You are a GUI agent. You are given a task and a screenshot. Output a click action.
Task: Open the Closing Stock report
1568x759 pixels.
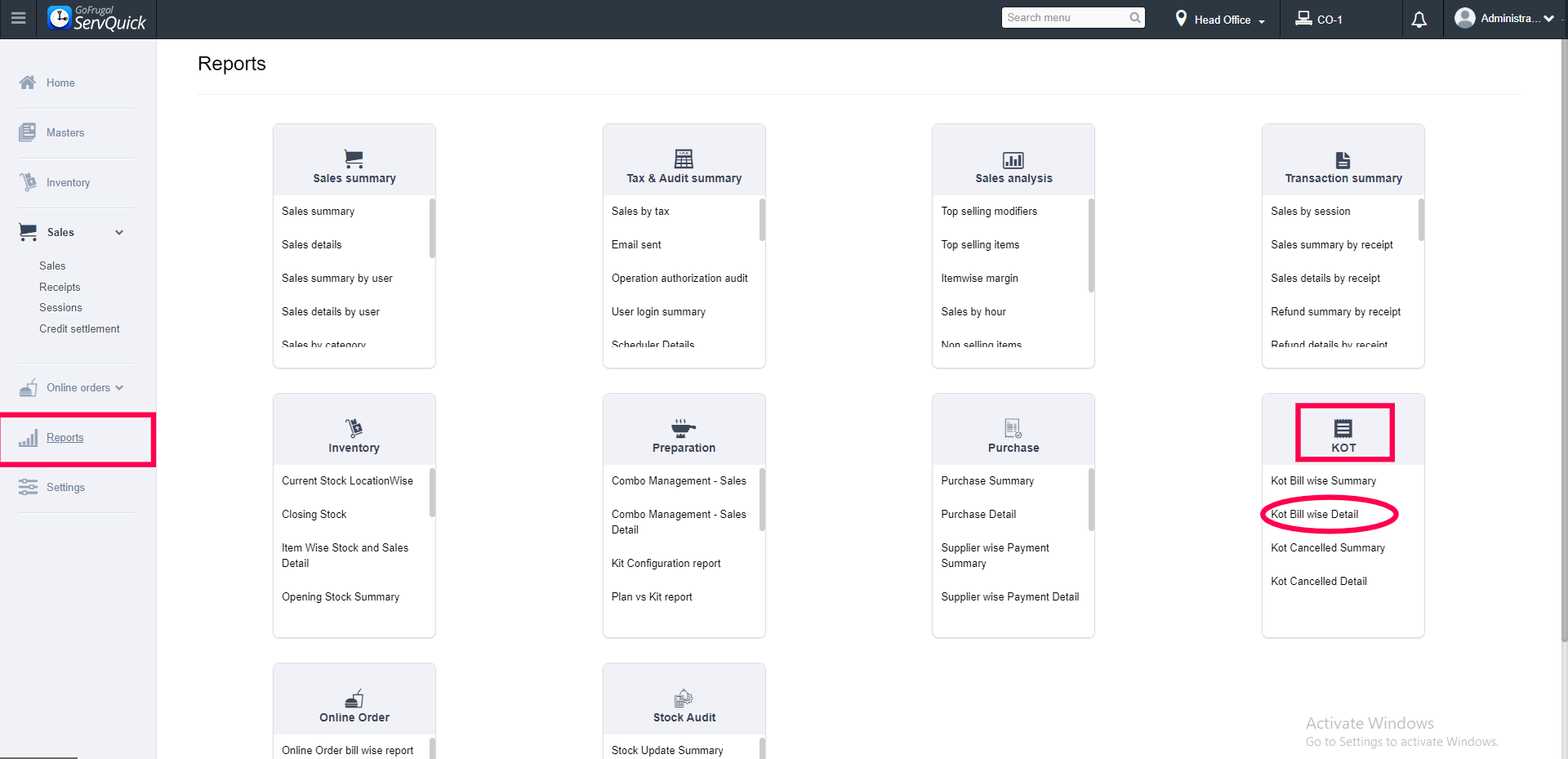point(314,514)
